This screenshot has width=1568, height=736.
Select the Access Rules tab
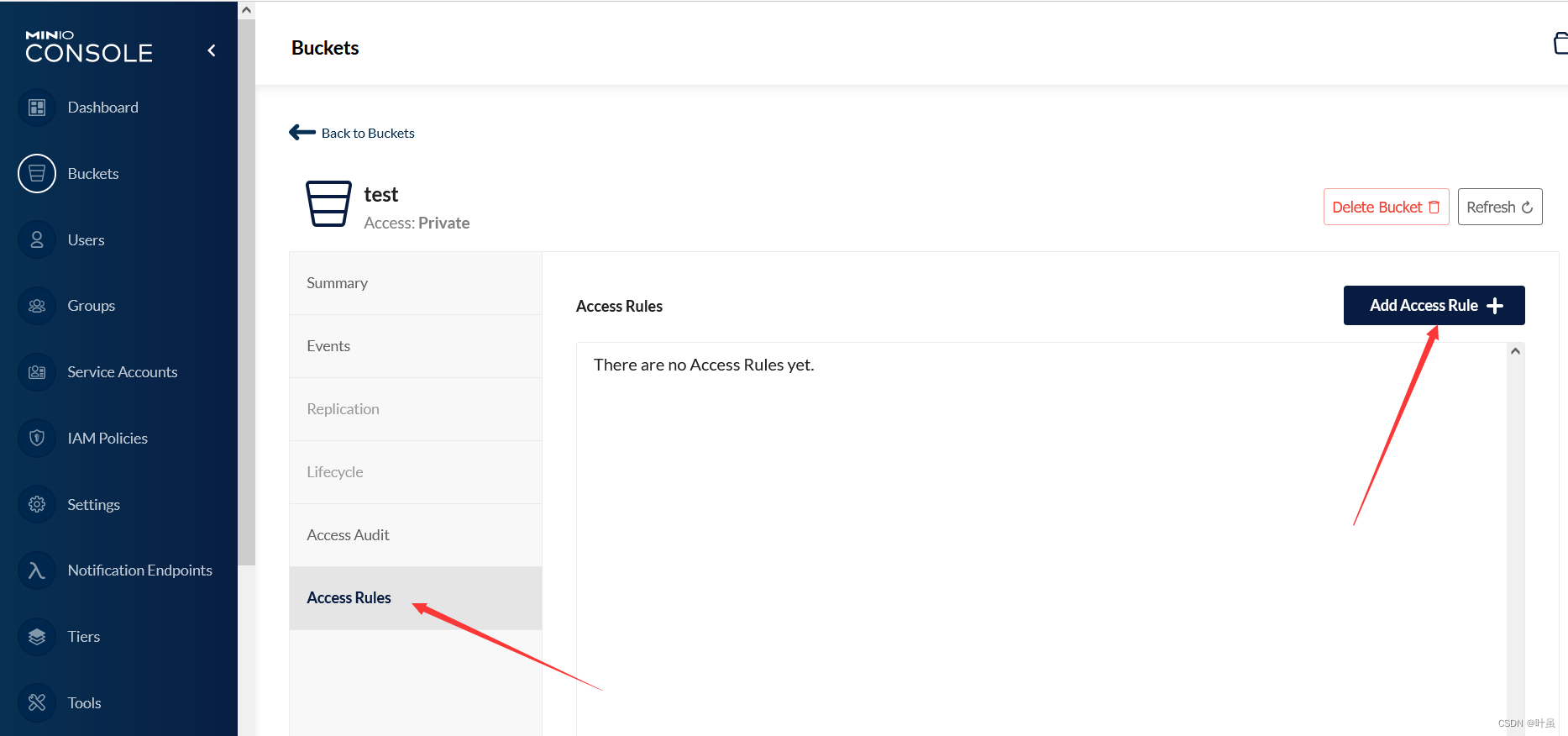416,598
